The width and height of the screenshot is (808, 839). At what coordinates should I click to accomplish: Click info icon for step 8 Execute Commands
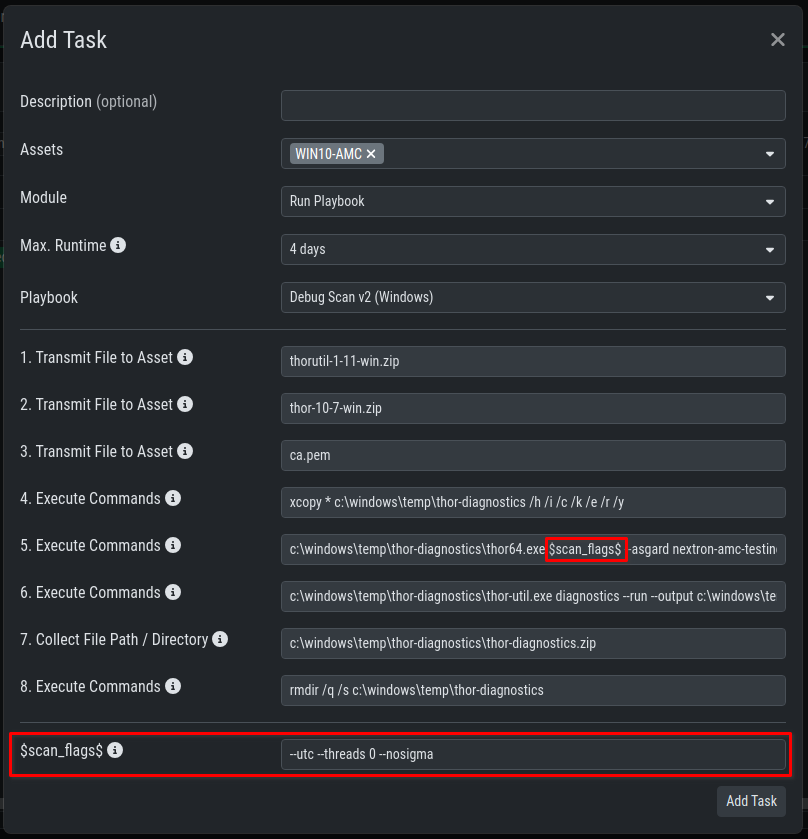click(x=173, y=686)
